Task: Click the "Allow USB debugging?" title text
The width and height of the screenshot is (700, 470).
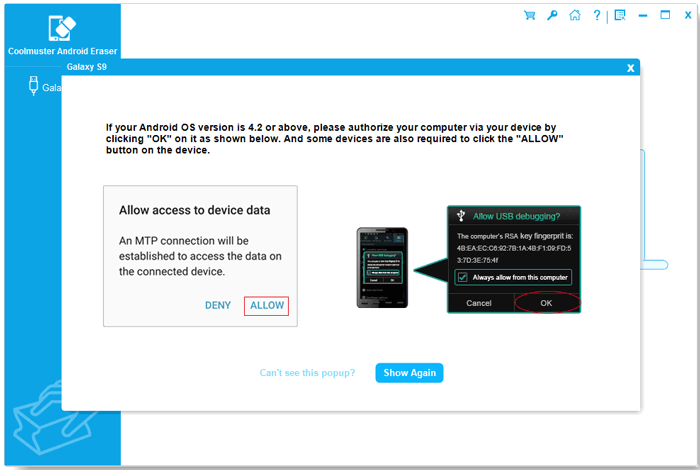Action: click(x=517, y=216)
